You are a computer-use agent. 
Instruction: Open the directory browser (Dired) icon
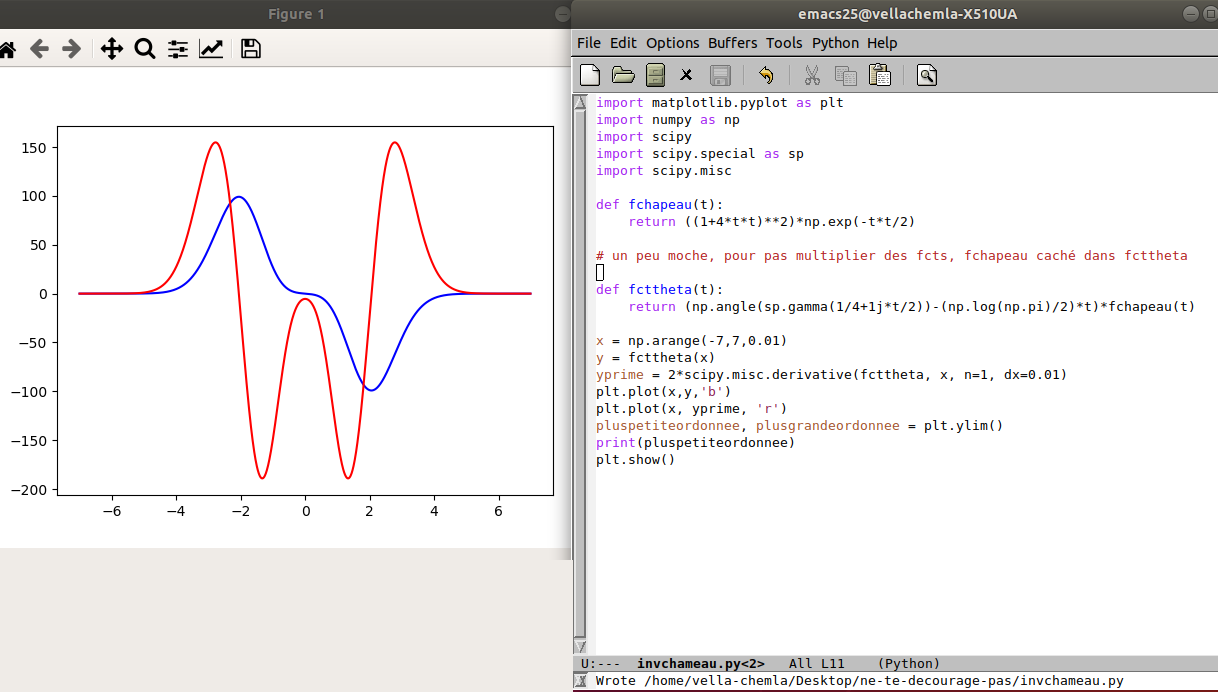655,75
